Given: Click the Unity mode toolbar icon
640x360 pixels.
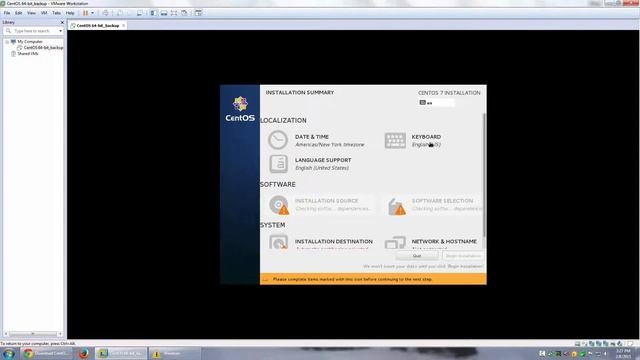Looking at the screenshot, I should 184,13.
